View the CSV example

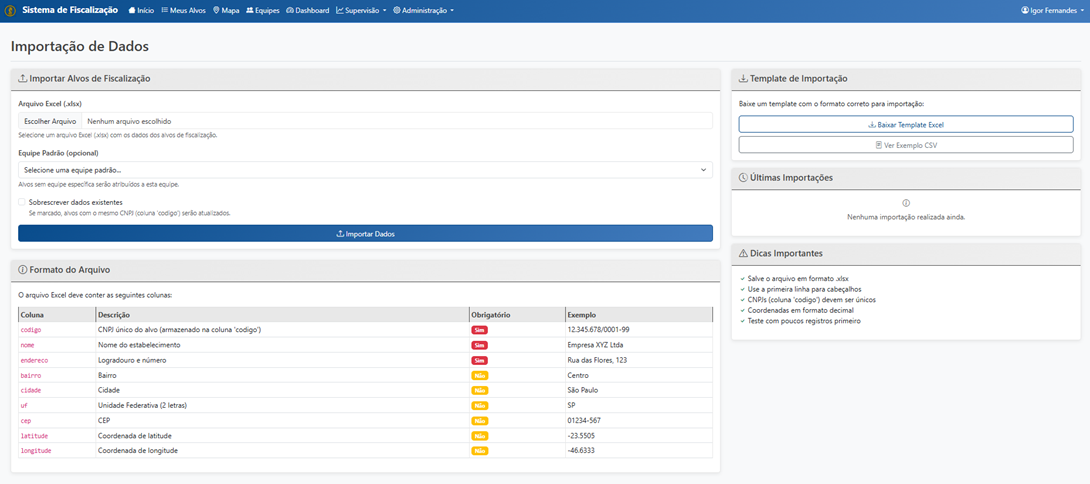tap(906, 145)
